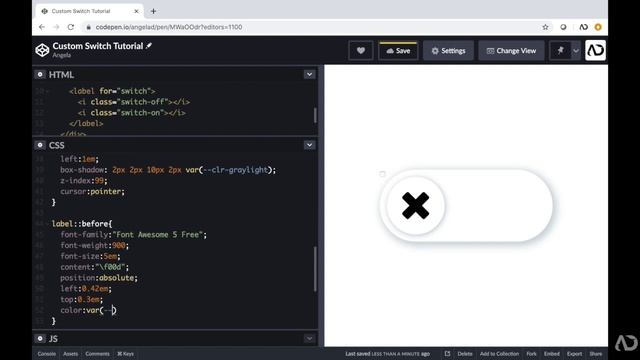
Task: Click 'color:var(--' line in CSS
Action: click(x=88, y=310)
